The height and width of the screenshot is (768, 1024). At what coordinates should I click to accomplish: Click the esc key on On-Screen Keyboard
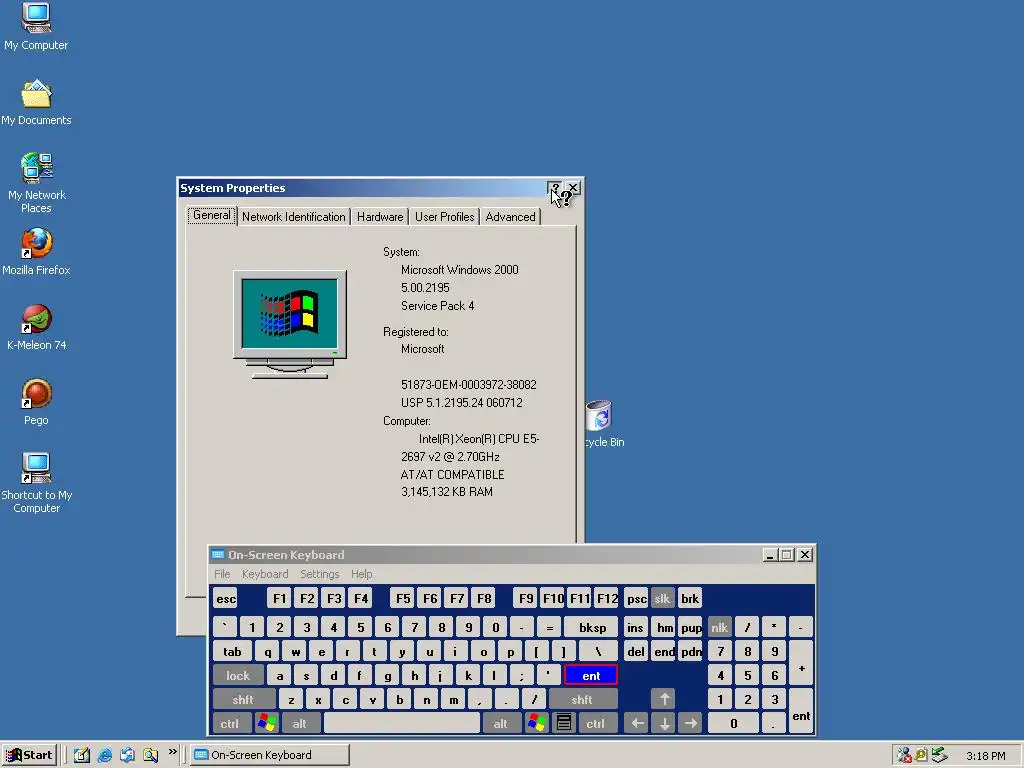click(226, 599)
